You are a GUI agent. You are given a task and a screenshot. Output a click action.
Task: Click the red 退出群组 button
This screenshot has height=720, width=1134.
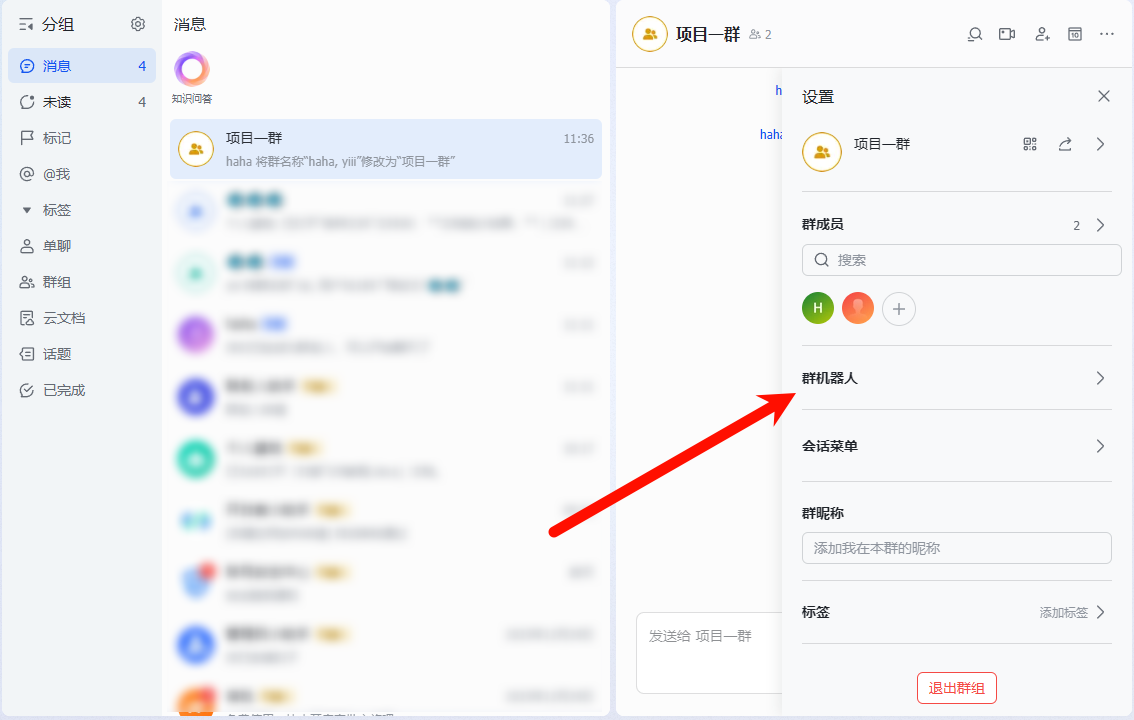point(956,688)
